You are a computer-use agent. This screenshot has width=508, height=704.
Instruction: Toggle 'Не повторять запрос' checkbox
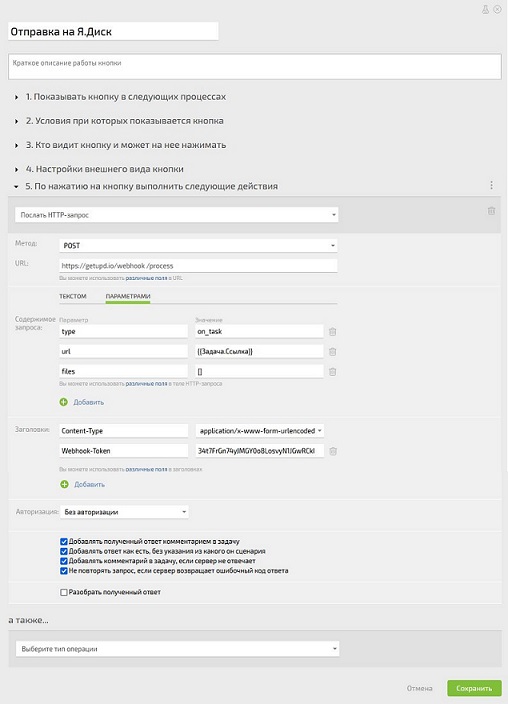(64, 571)
